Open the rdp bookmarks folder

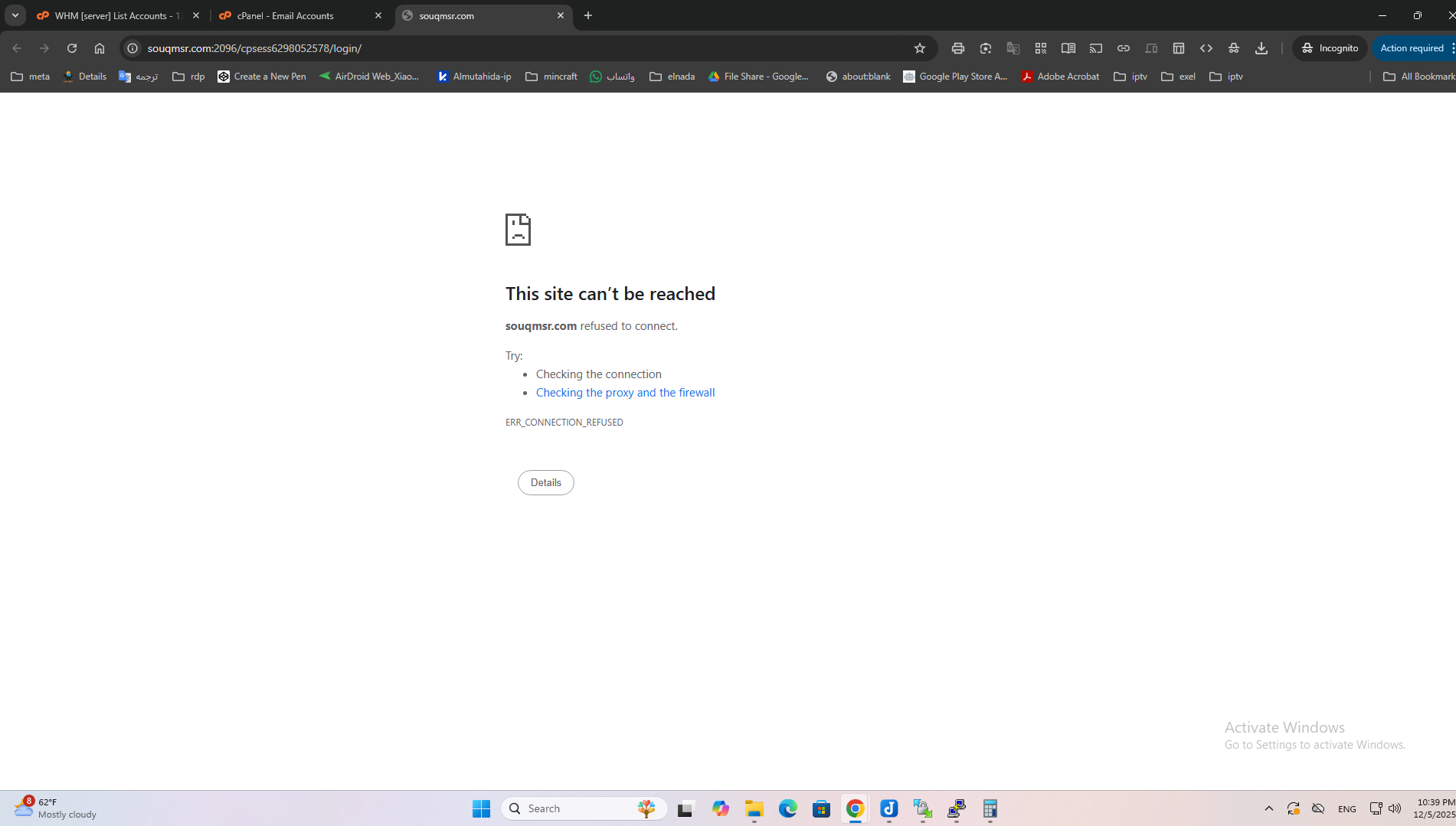188,77
